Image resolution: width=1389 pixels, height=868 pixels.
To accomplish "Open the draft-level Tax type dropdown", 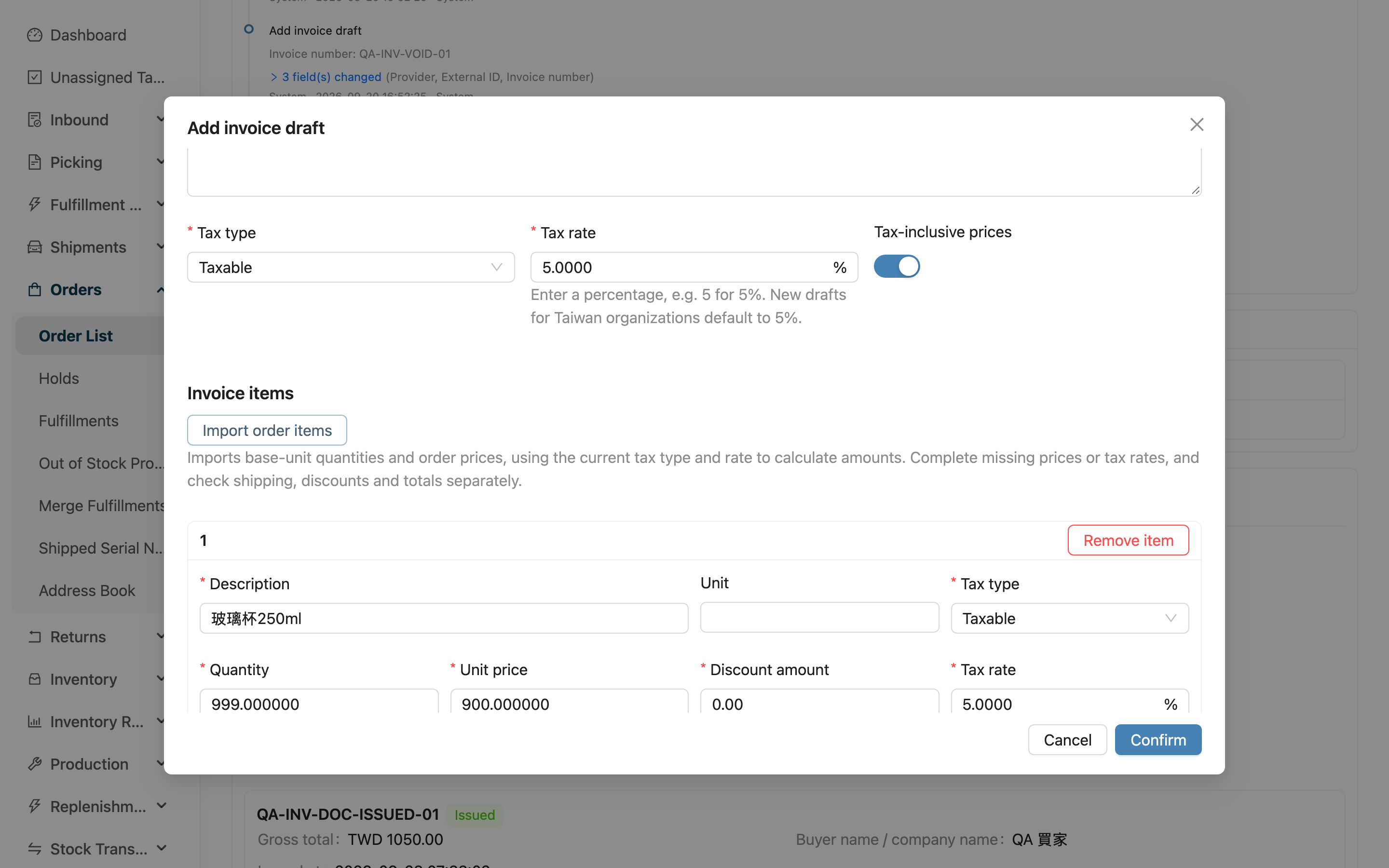I will (351, 267).
